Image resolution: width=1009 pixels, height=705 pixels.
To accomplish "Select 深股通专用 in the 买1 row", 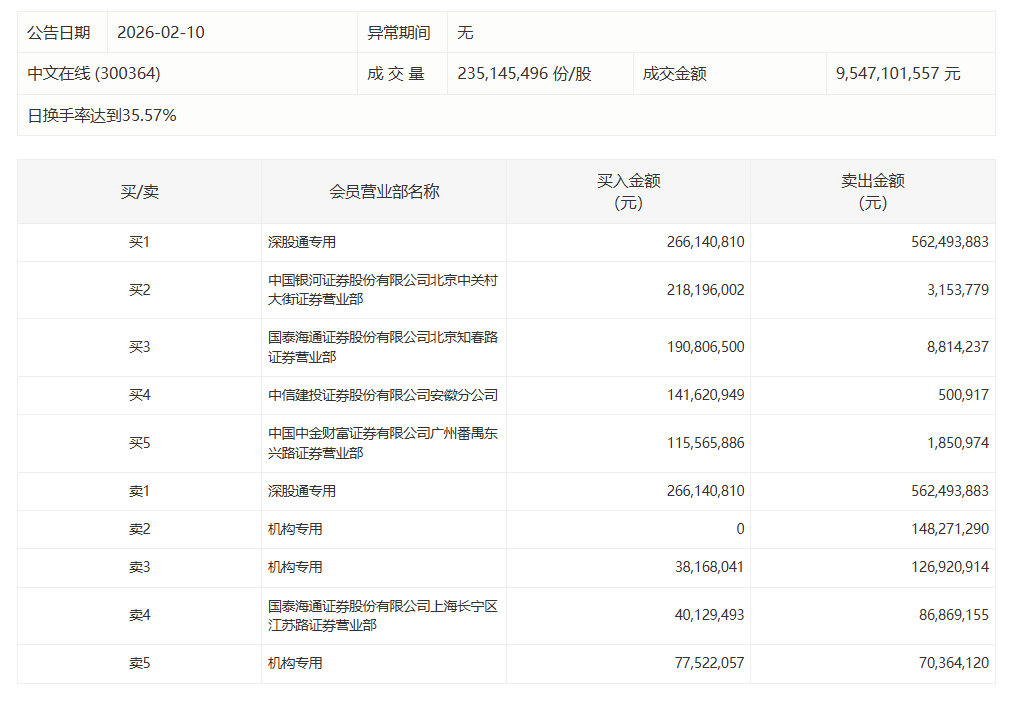I will click(302, 242).
